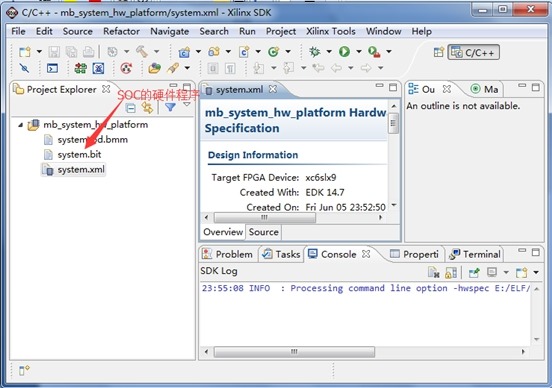Switch to the Source tab of system.xml

tap(264, 232)
